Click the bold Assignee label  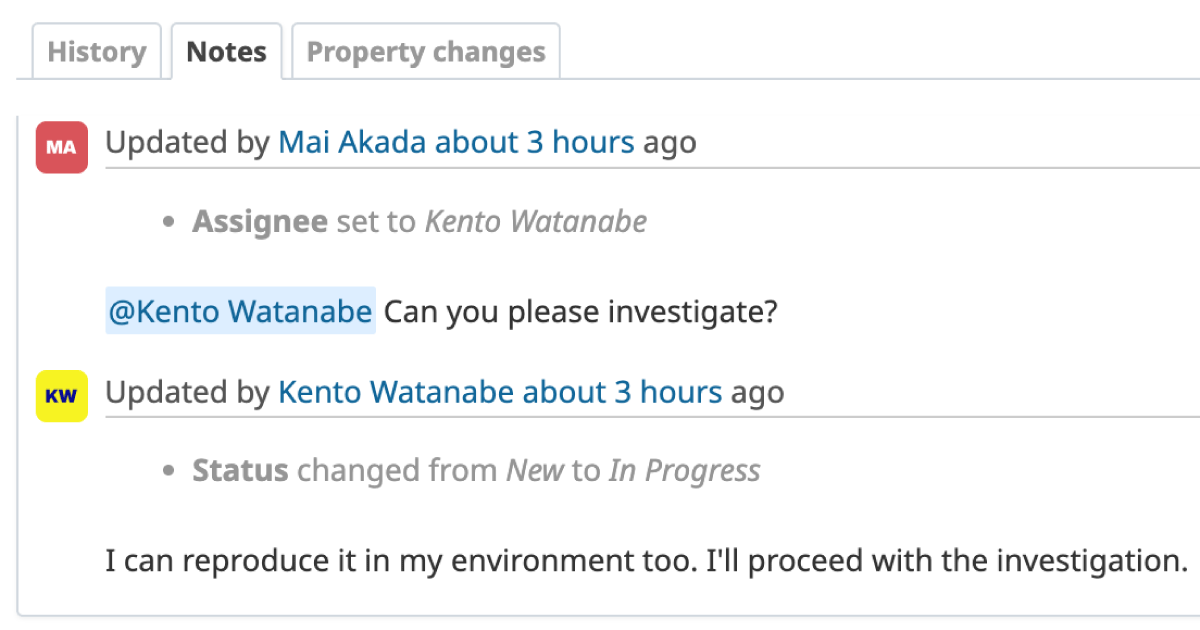(260, 221)
